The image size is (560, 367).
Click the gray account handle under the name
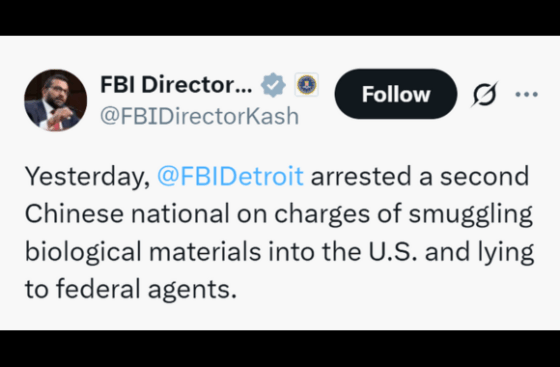199,116
